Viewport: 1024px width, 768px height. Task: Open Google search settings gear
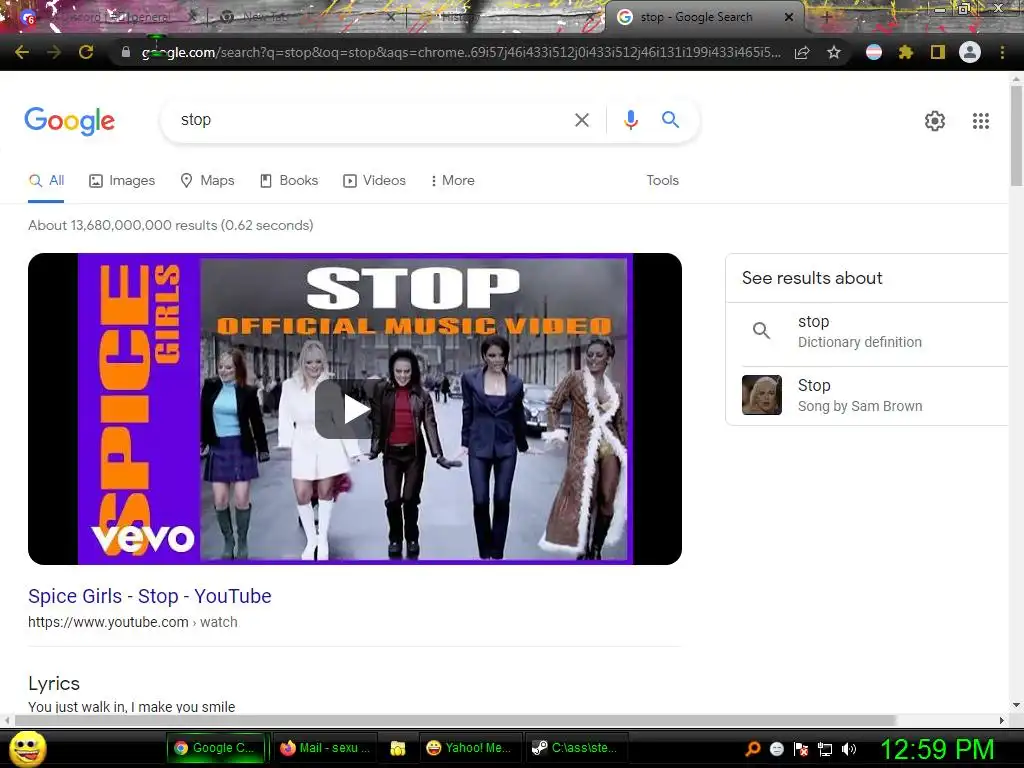click(x=935, y=121)
